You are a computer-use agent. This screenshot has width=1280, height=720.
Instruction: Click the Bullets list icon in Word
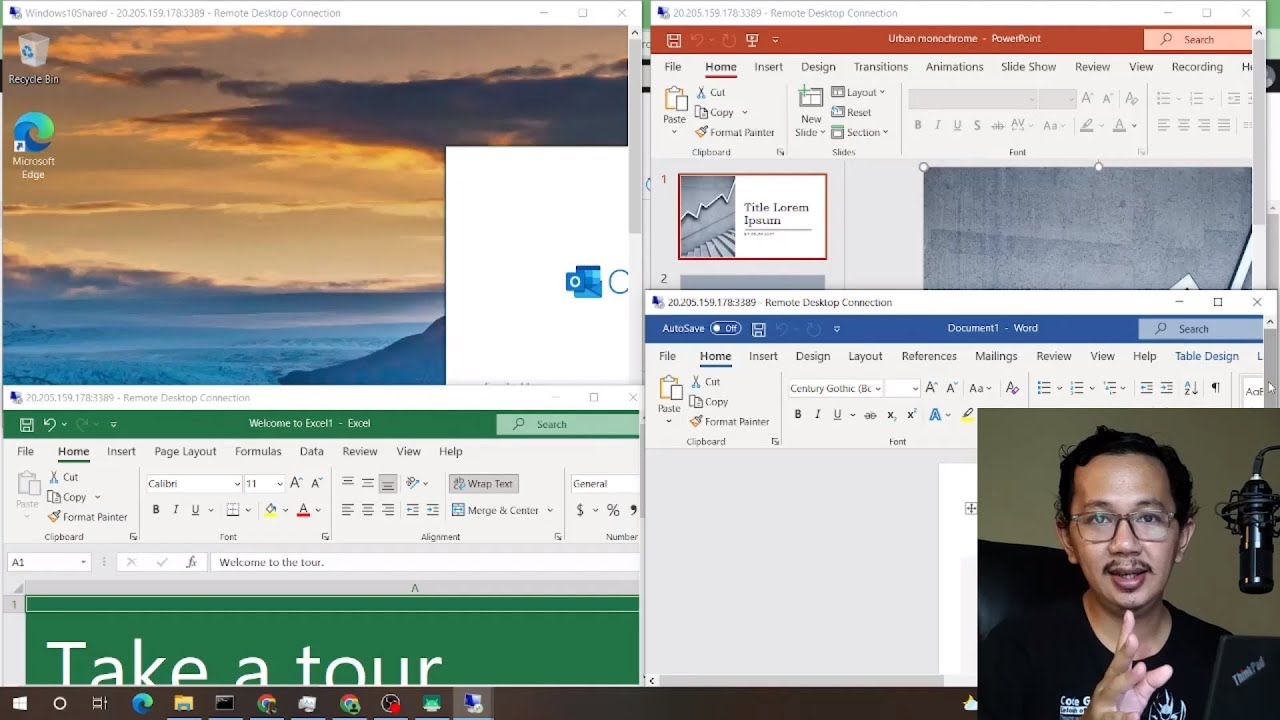pyautogui.click(x=1044, y=388)
